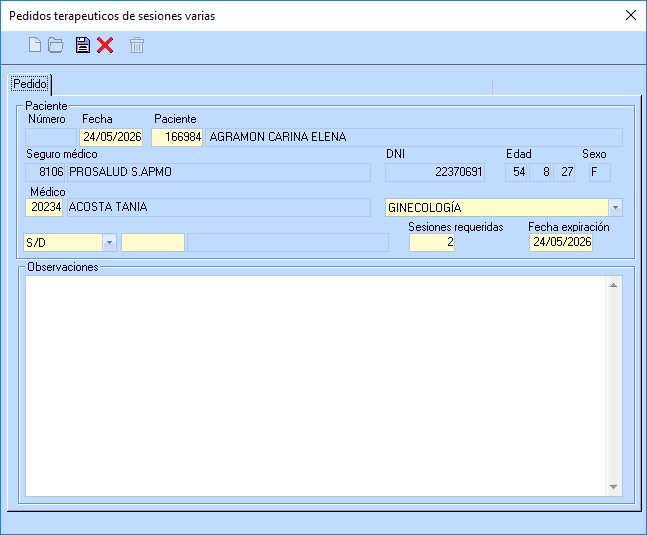Click the Seguro médico code 8106
This screenshot has height=535, width=647.
click(45, 172)
